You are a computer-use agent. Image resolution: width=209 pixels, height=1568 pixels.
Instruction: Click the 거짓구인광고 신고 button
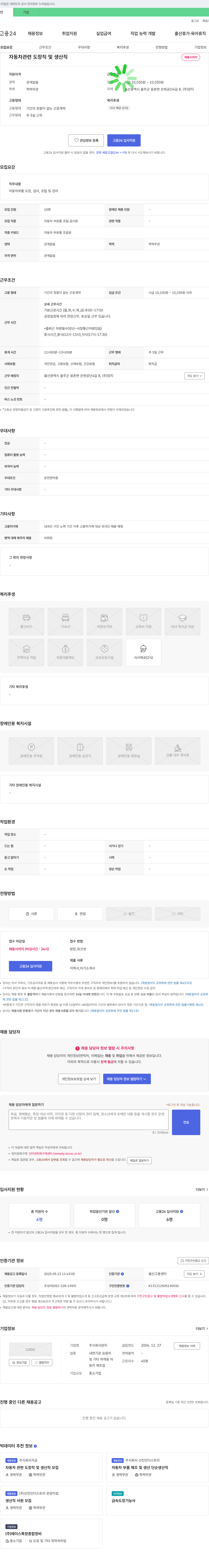(x=193, y=1261)
